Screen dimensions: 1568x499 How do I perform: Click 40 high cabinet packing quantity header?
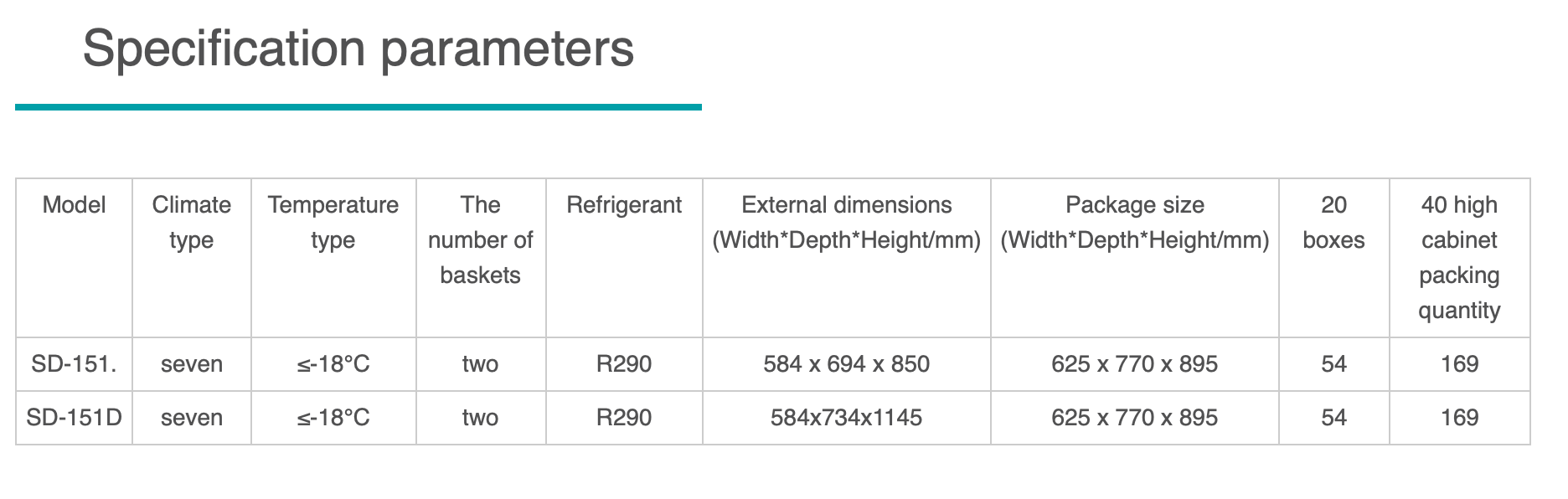tap(1459, 257)
